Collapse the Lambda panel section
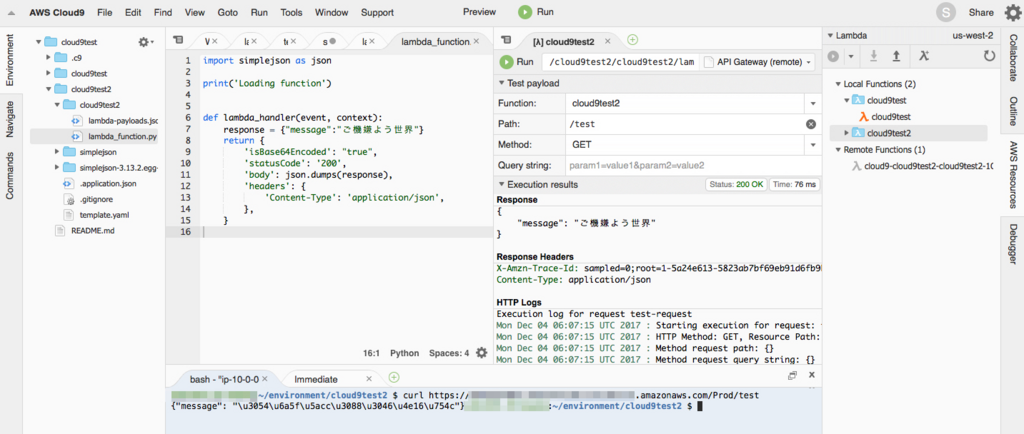The width and height of the screenshot is (1024, 434). point(830,36)
